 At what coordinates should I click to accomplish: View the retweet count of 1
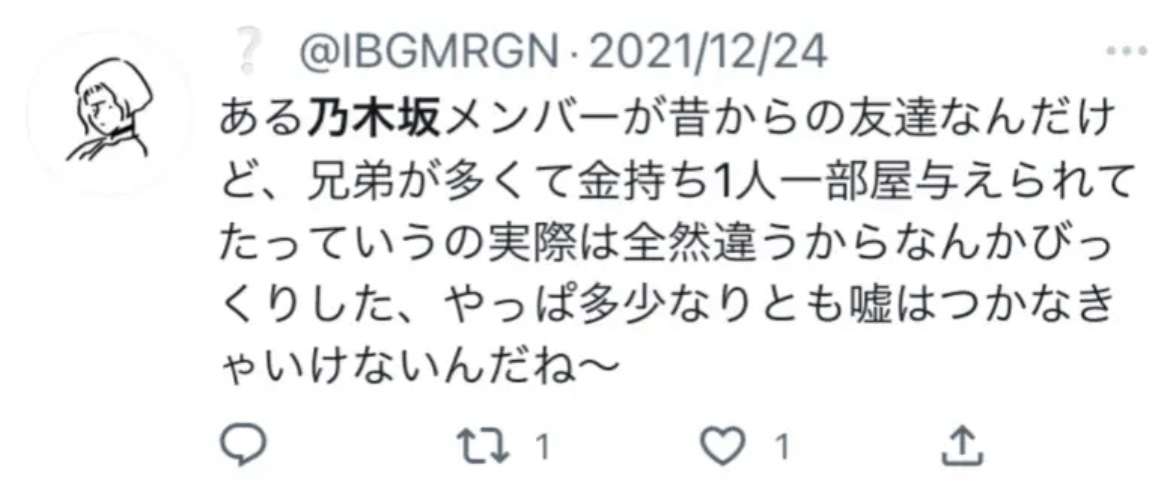(x=543, y=447)
